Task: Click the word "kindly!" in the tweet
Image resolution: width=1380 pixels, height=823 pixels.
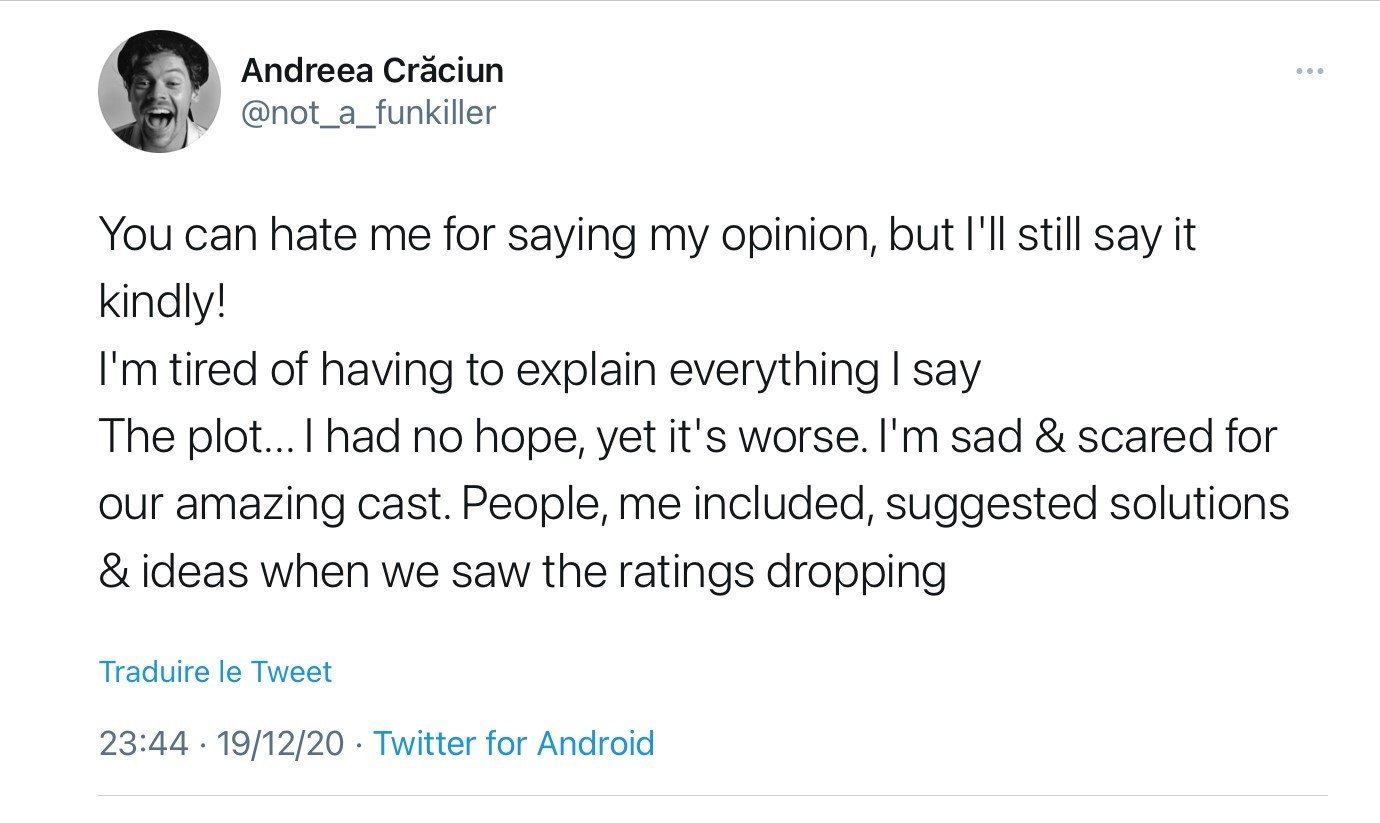Action: tap(163, 304)
